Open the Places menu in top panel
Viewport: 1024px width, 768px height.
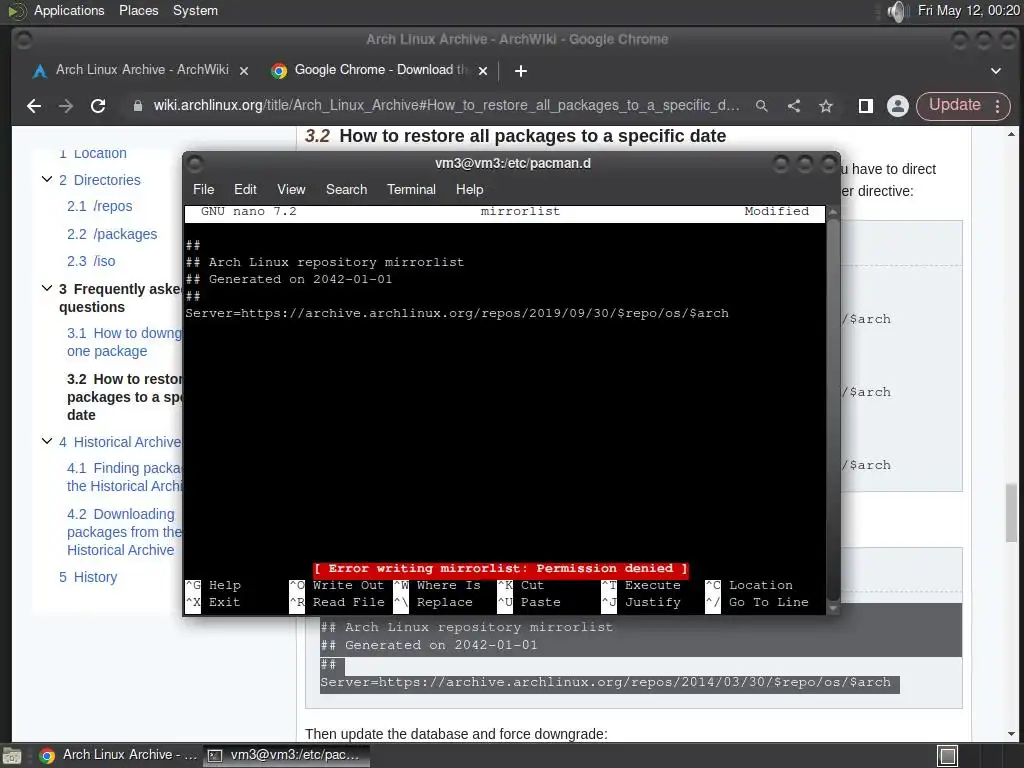(138, 10)
